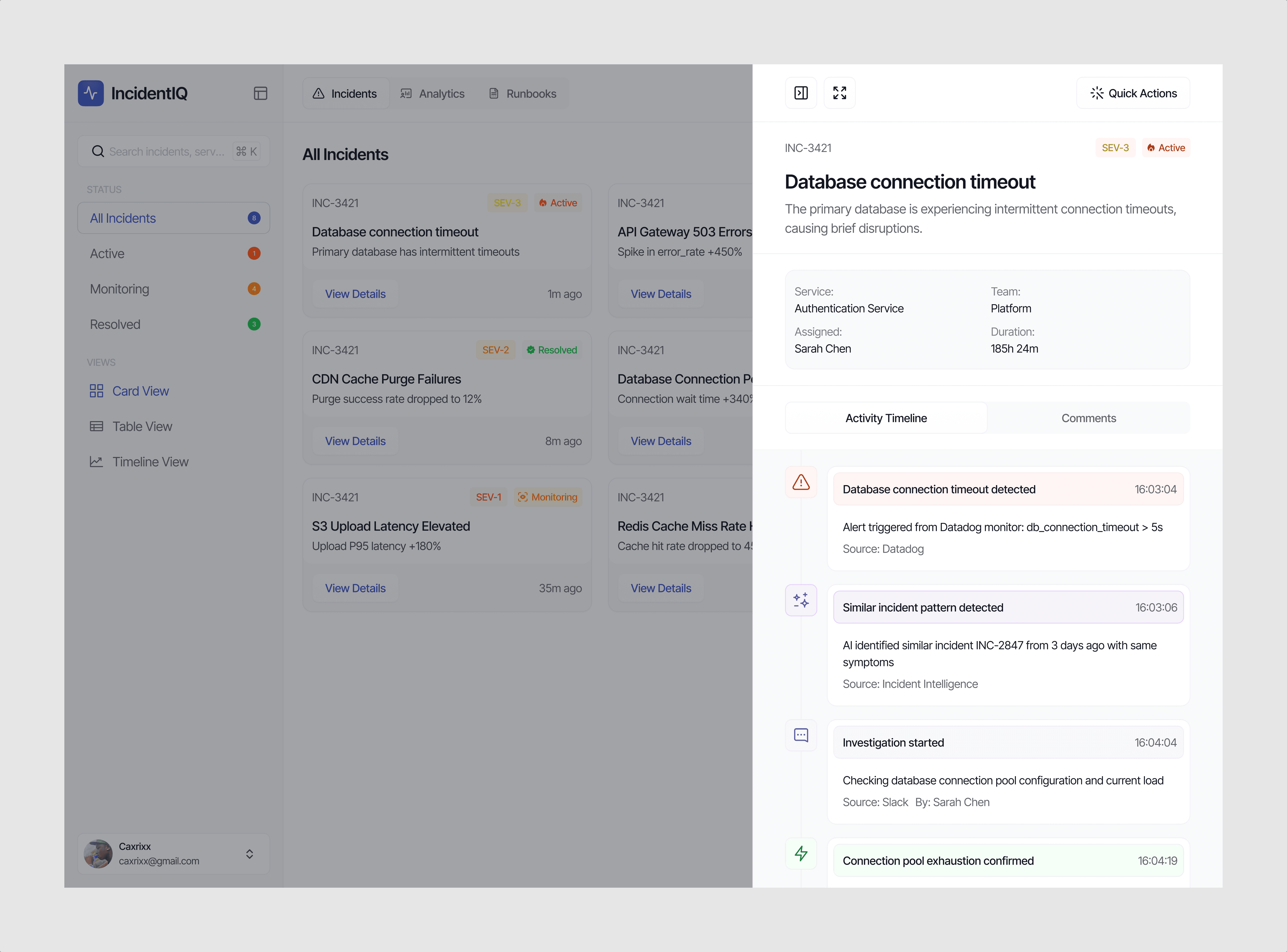The image size is (1287, 952).
Task: Switch to the Comments tab
Action: coord(1088,418)
